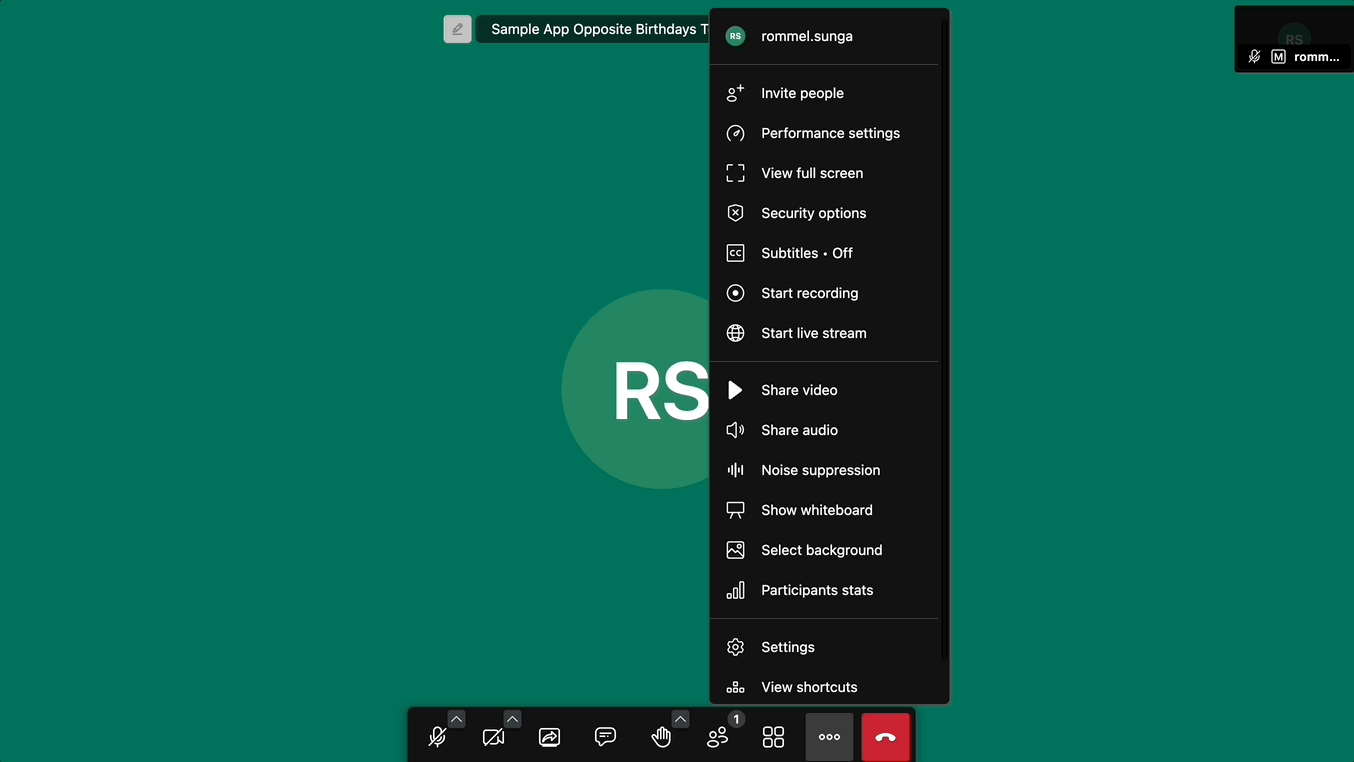Viewport: 1354px width, 762px height.
Task: Expand audio options arrow beside microphone
Action: pyautogui.click(x=456, y=719)
